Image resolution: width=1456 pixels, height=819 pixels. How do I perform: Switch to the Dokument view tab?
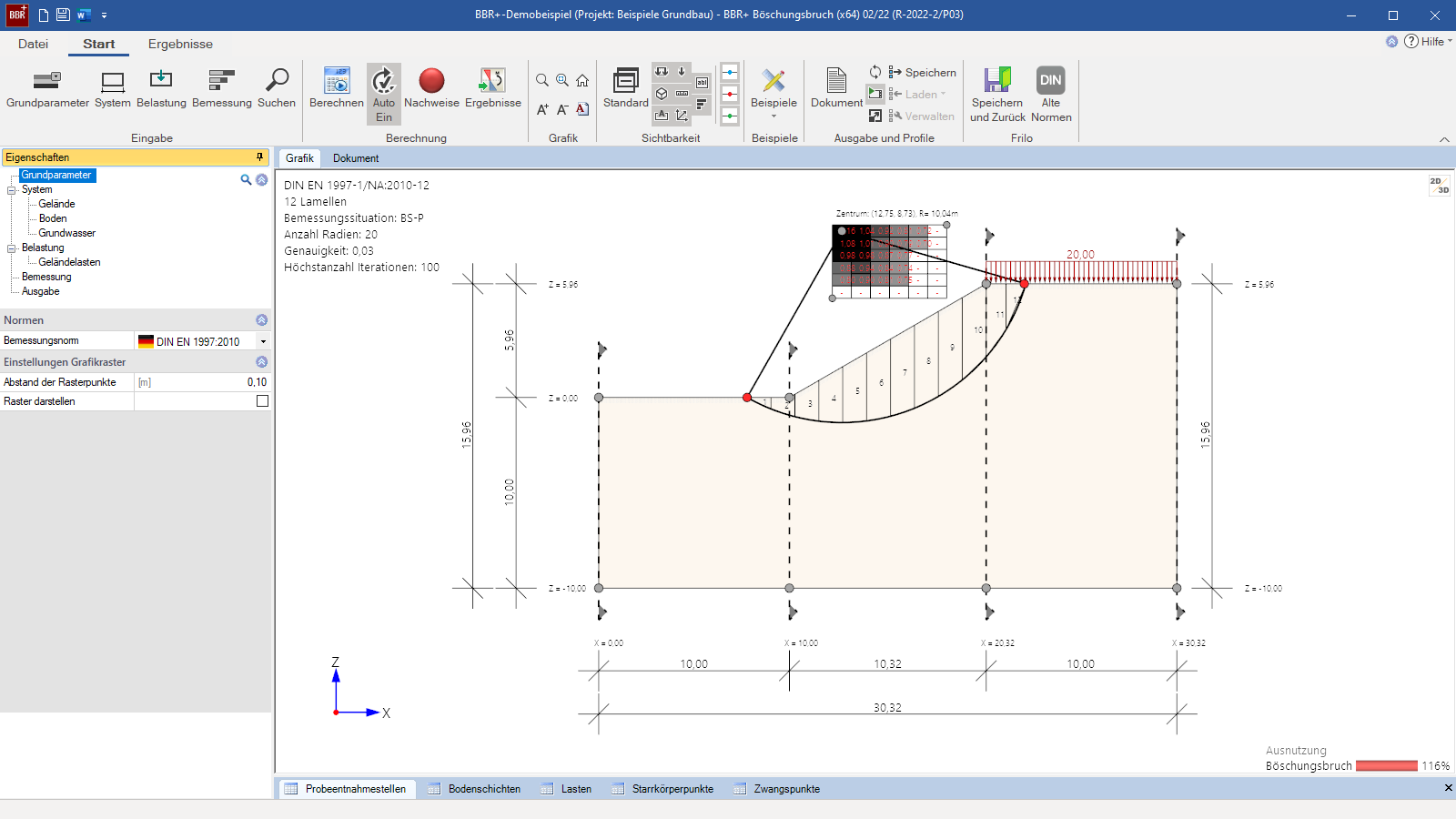(356, 158)
